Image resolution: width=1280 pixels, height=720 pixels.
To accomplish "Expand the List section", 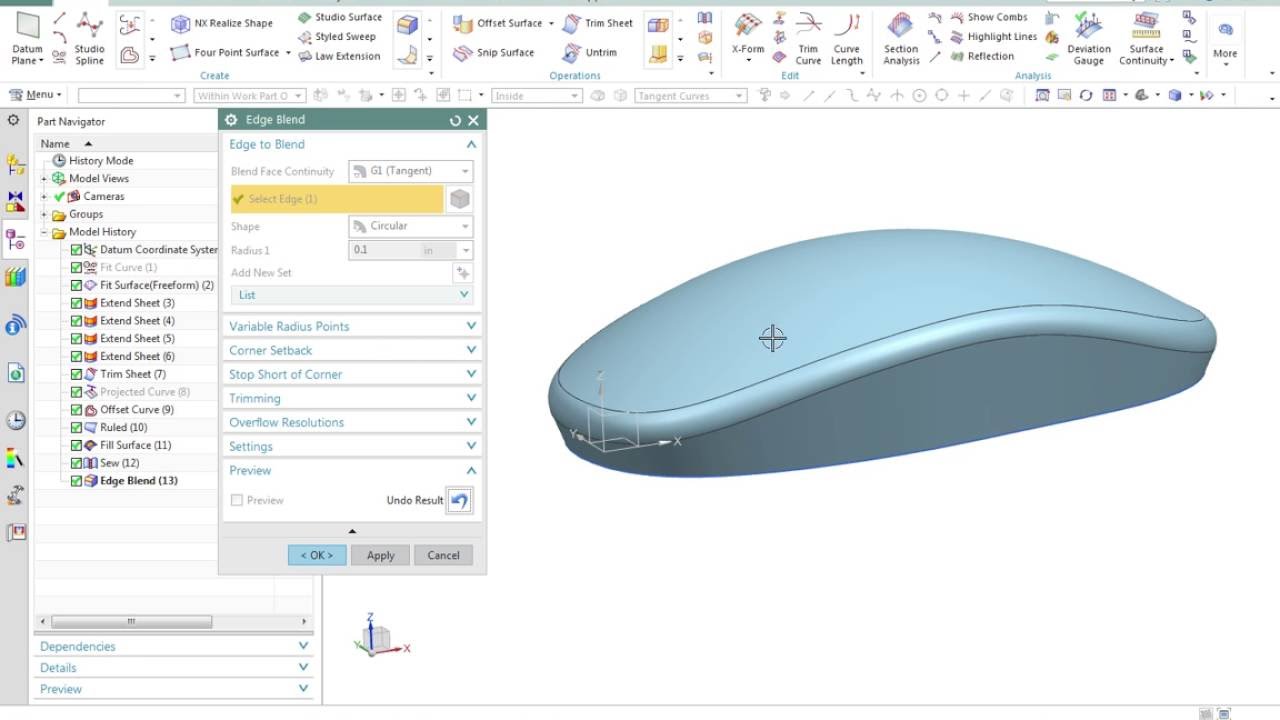I will tap(352, 295).
